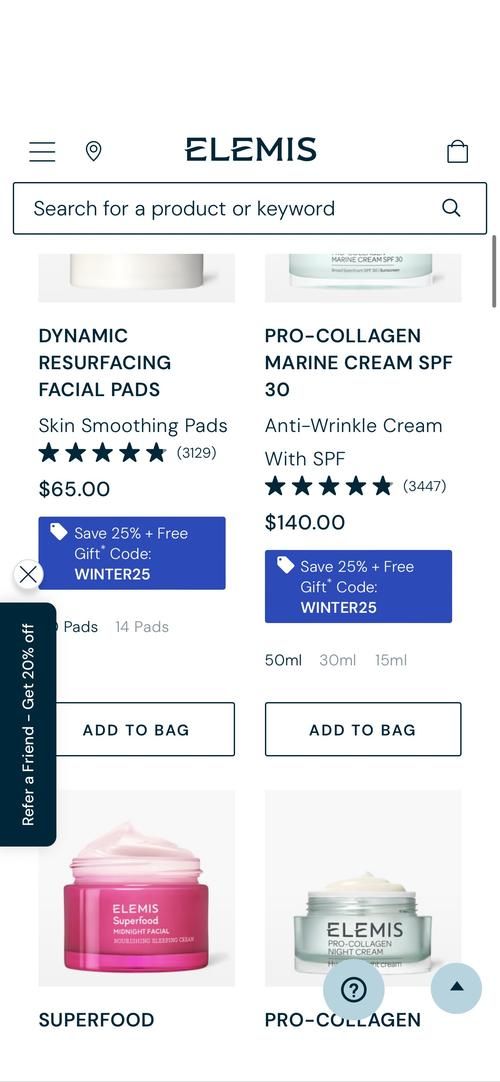500x1082 pixels.
Task: Open the help question mark bubble
Action: 354,990
